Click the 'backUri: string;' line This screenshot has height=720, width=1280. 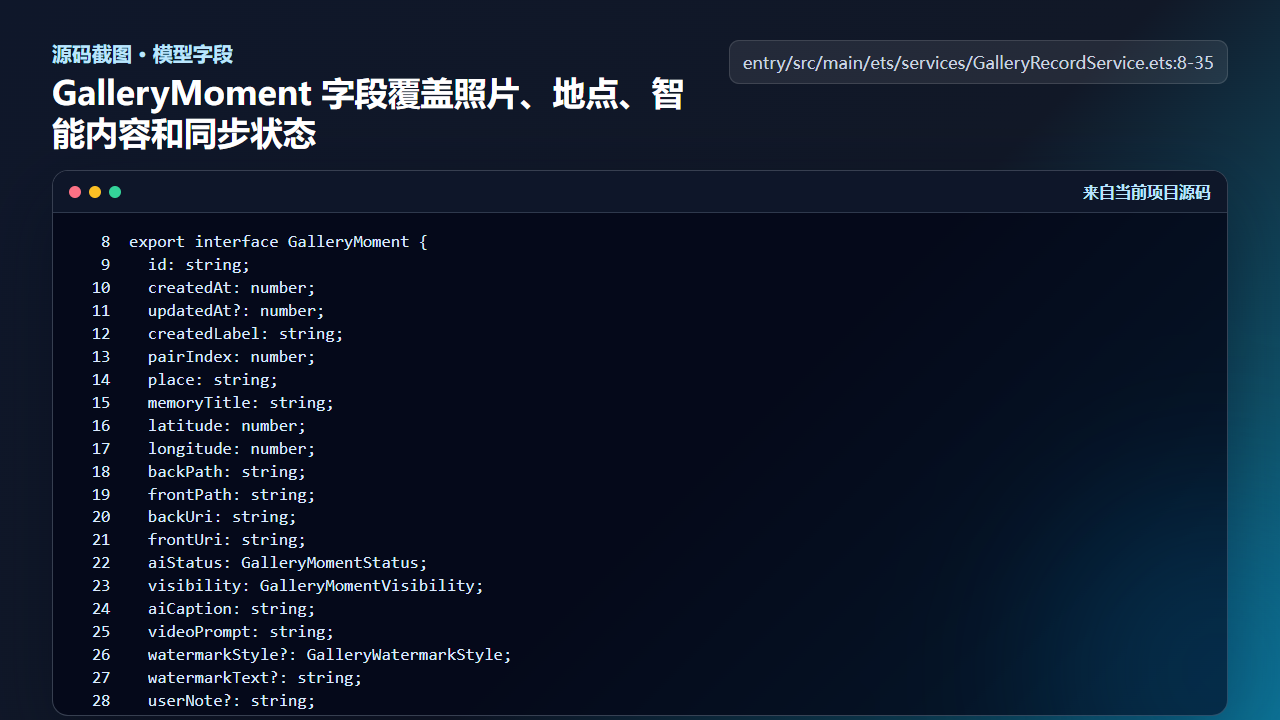pyautogui.click(x=222, y=517)
